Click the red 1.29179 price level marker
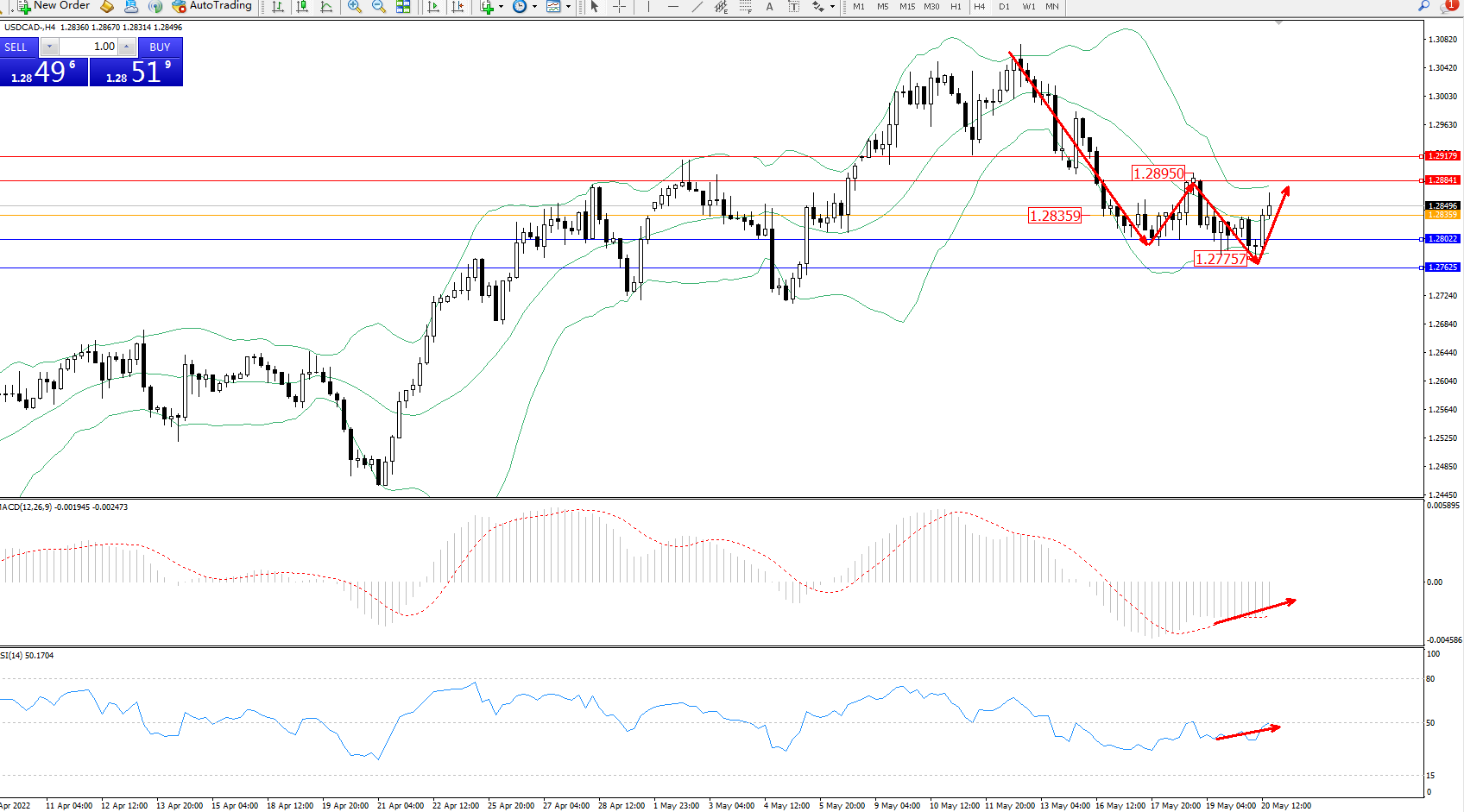This screenshot has width=1464, height=812. point(1442,156)
